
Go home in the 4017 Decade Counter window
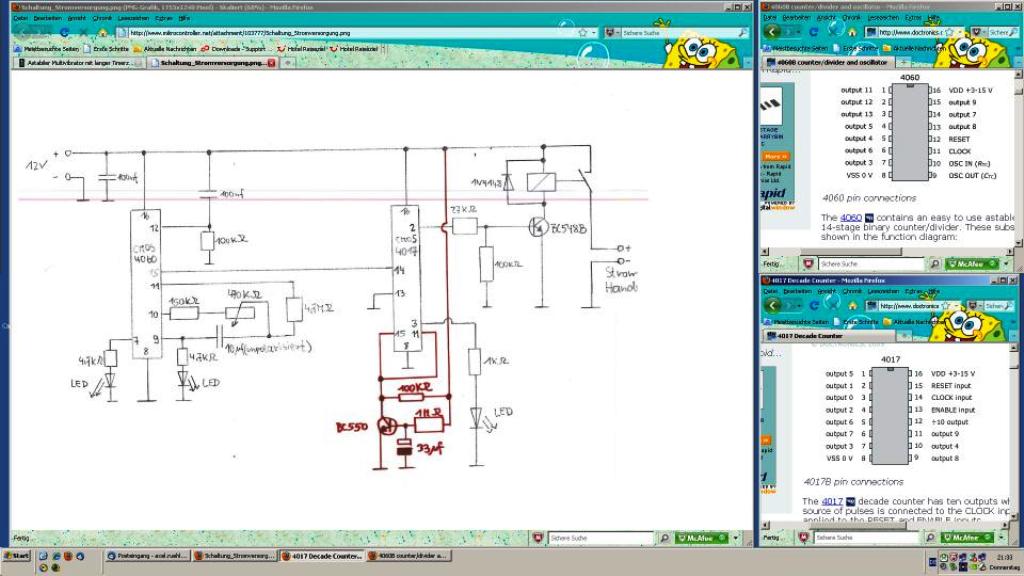(x=852, y=306)
